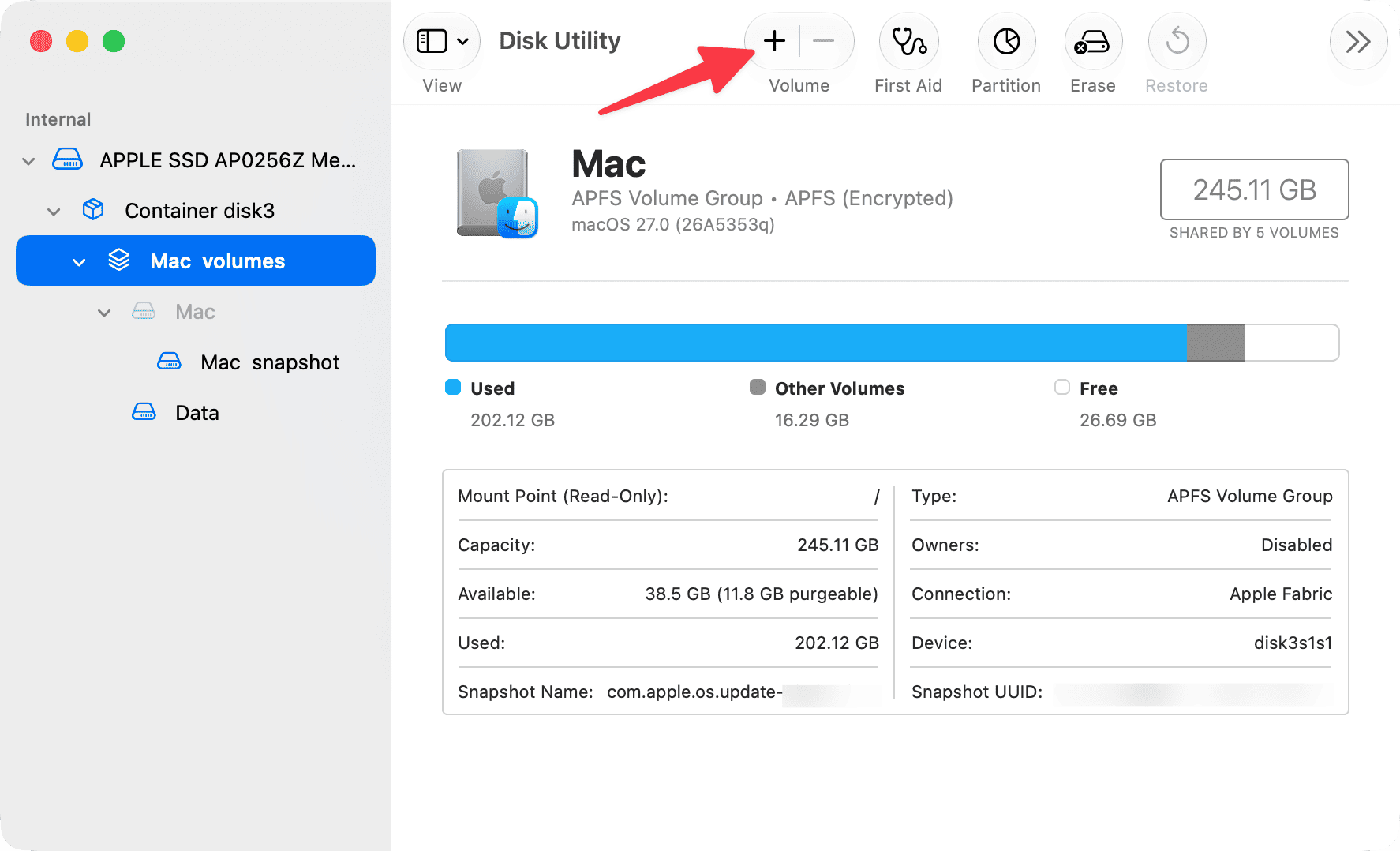Collapse the Container disk3 row
The width and height of the screenshot is (1400, 851).
54,212
